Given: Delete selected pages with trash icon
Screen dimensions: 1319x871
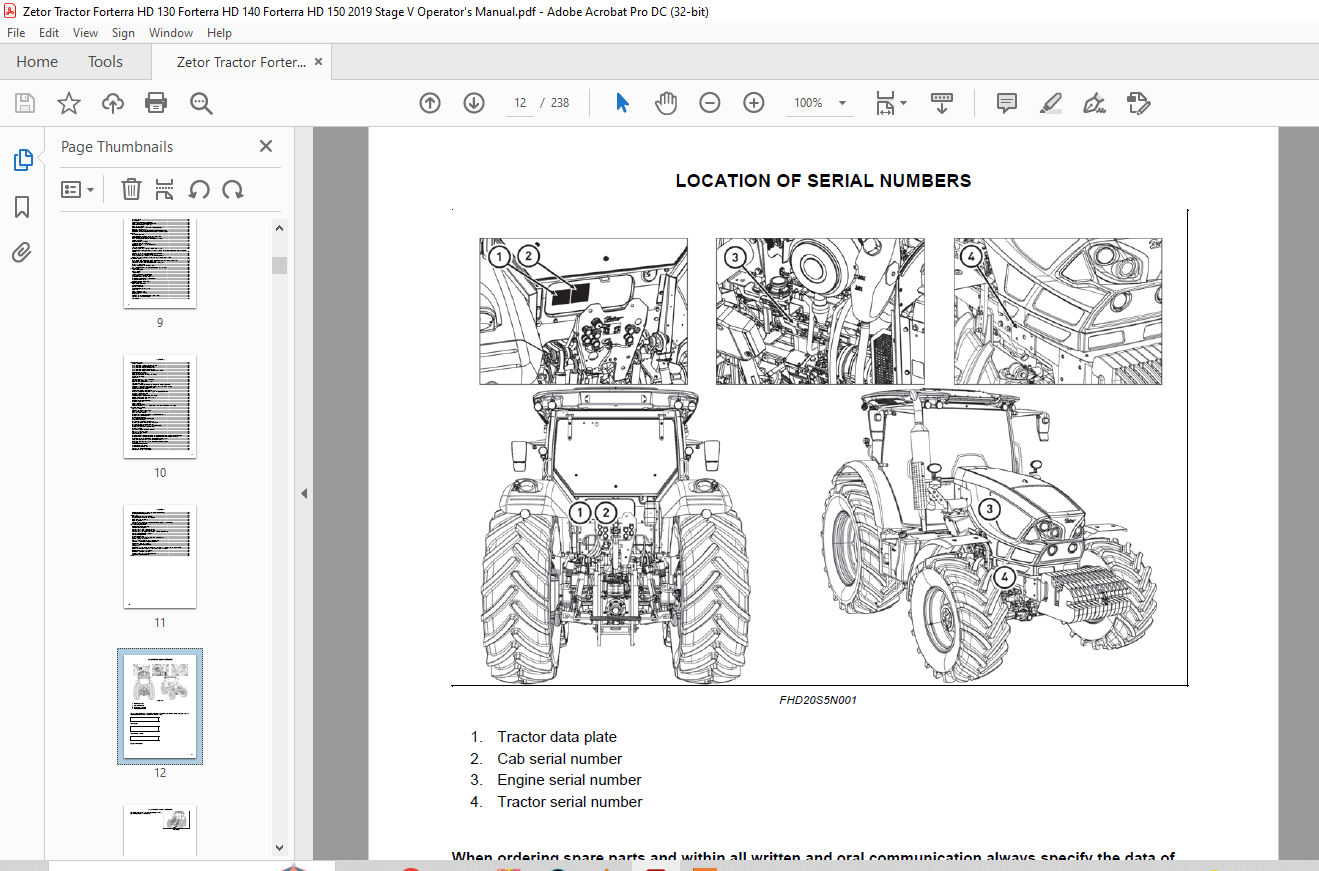Looking at the screenshot, I should click(x=131, y=189).
